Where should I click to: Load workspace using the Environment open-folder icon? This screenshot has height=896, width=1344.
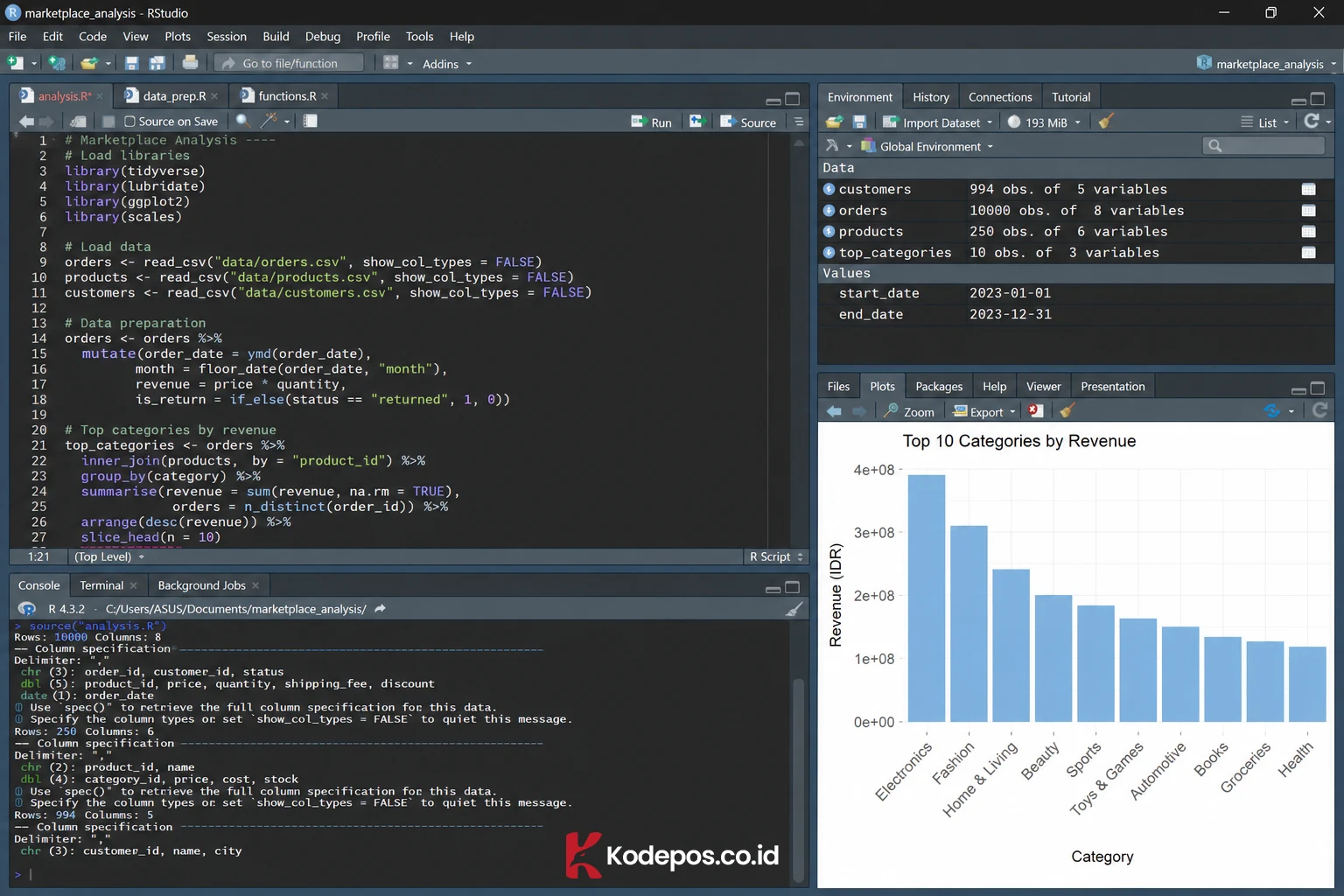click(x=834, y=122)
